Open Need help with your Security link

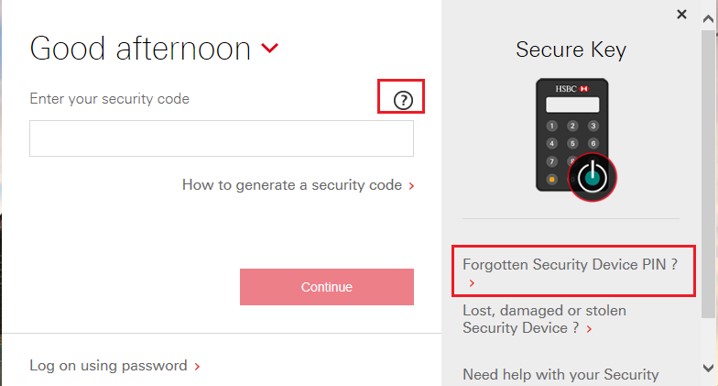click(x=560, y=375)
